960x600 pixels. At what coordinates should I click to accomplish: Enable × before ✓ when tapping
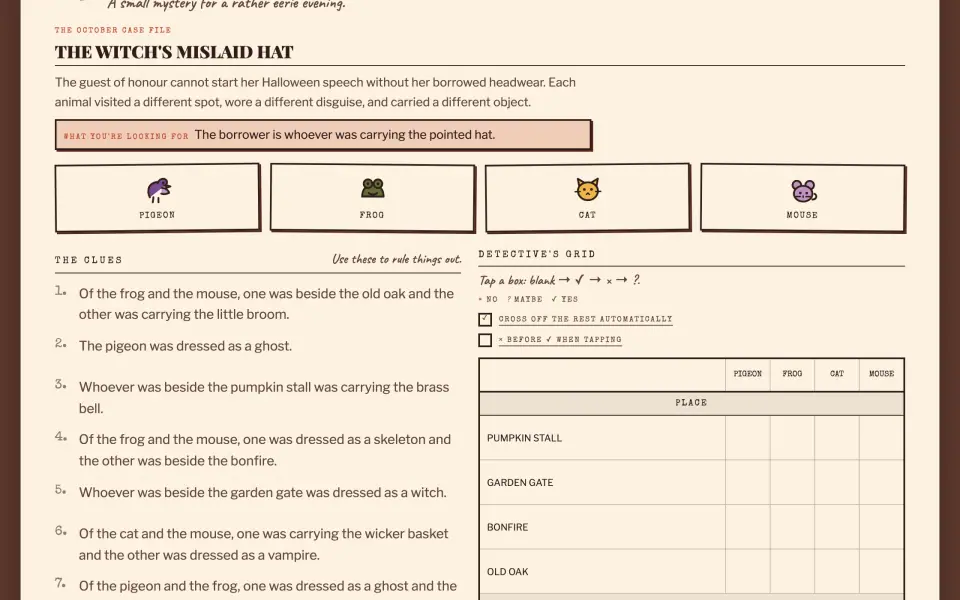pyautogui.click(x=485, y=340)
